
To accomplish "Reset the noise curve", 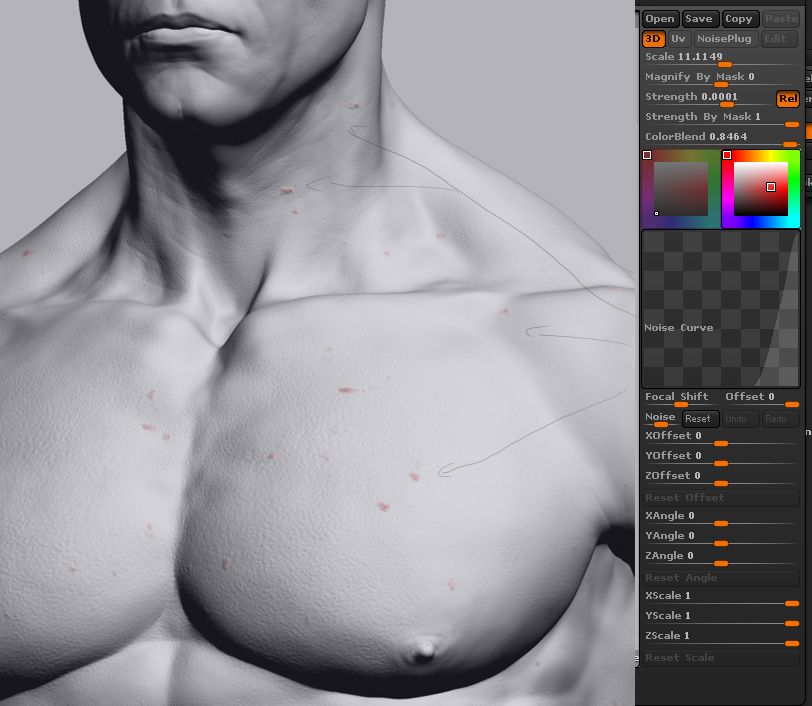I will pyautogui.click(x=700, y=419).
